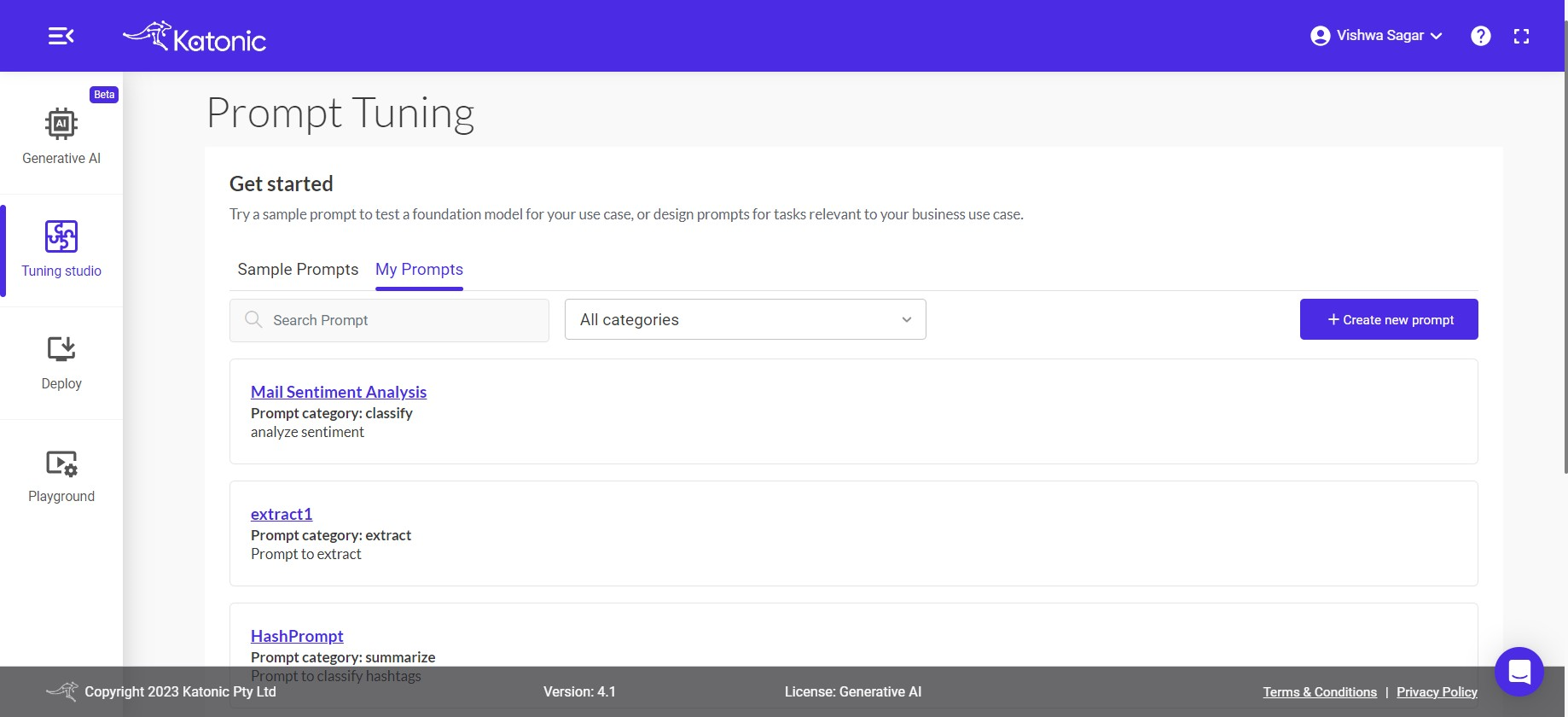Open the All categories dropdown
The height and width of the screenshot is (717, 1568).
[745, 319]
